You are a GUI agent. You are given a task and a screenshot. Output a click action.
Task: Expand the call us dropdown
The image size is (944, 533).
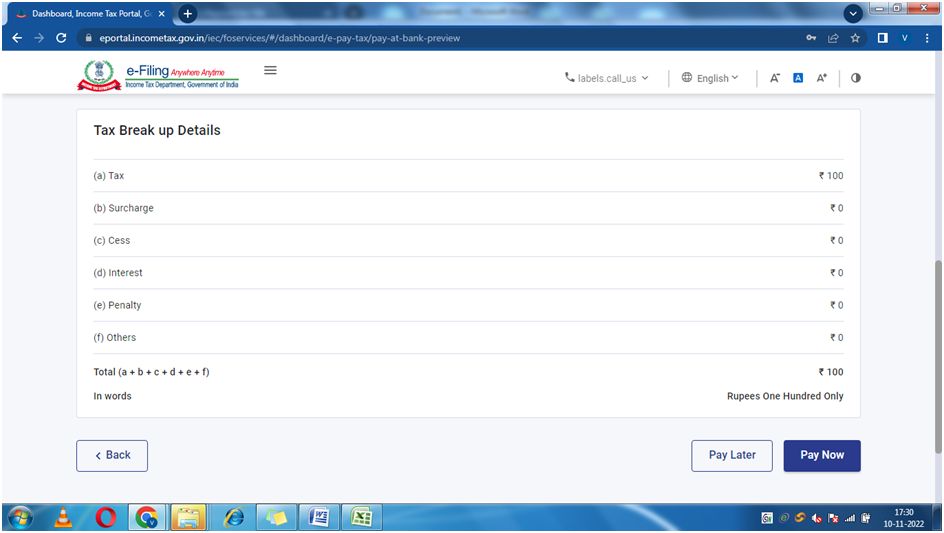coord(607,78)
